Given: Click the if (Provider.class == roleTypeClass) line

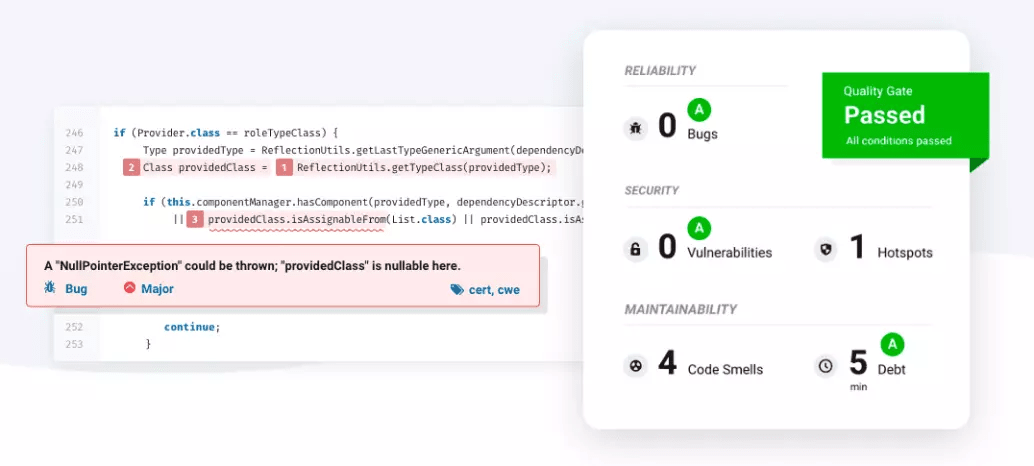Looking at the screenshot, I should tap(226, 133).
